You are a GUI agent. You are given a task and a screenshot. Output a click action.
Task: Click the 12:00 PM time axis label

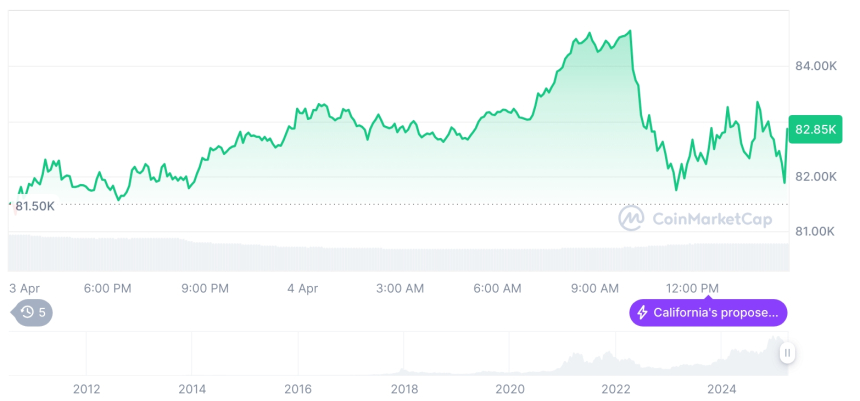pos(694,288)
